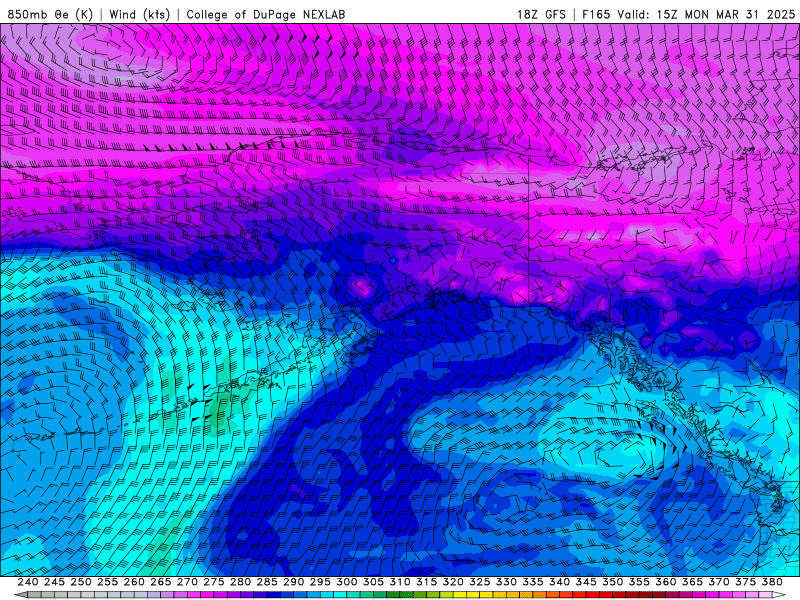The height and width of the screenshot is (600, 800).
Task: Choose the 280 legend label
Action: tap(240, 582)
